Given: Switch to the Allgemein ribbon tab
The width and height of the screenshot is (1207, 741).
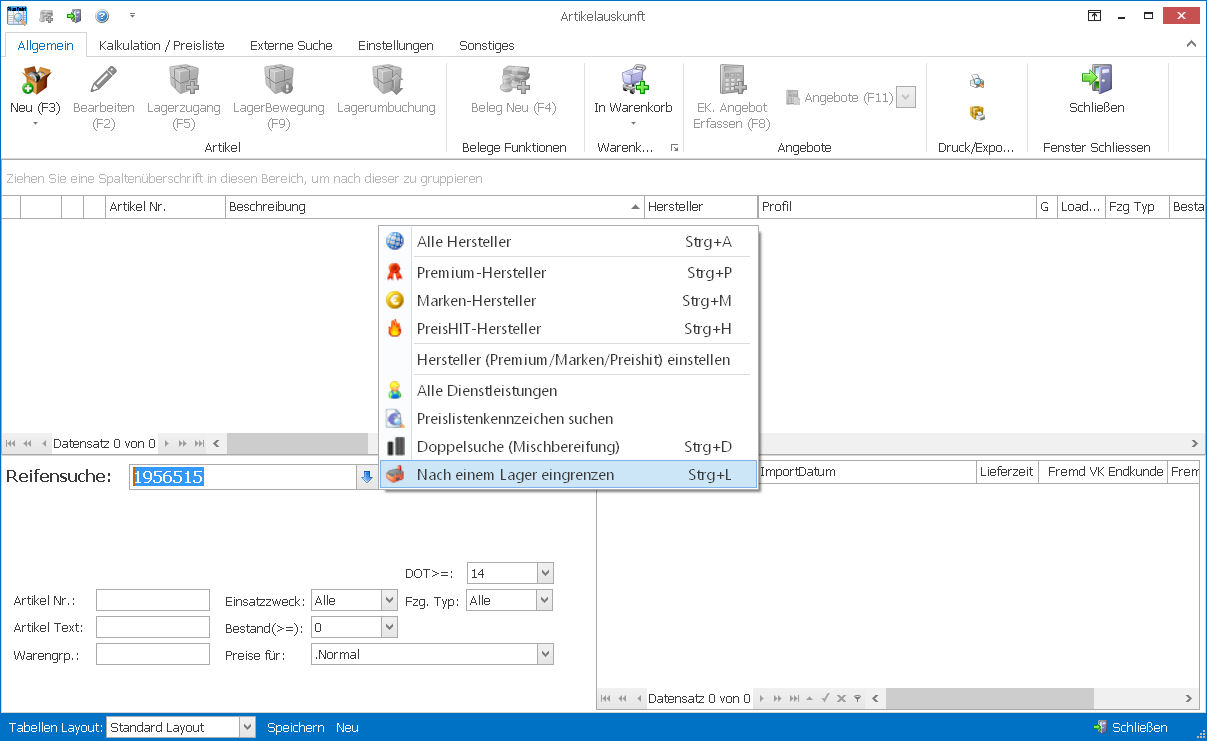Looking at the screenshot, I should (45, 45).
